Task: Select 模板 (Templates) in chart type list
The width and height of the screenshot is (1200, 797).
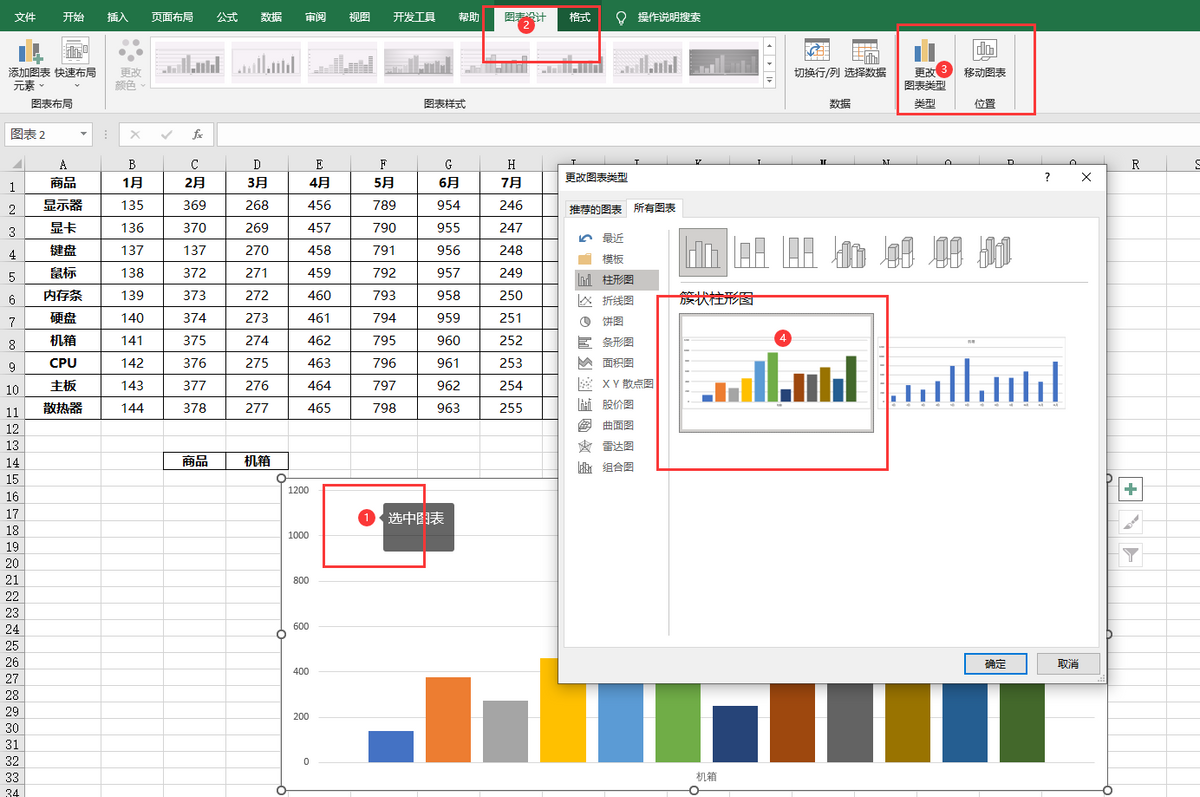Action: pyautogui.click(x=615, y=259)
